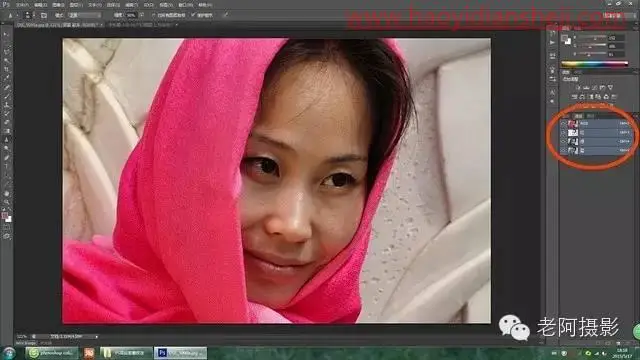Hide the second layer using its eye
The image size is (640, 360).
[563, 132]
